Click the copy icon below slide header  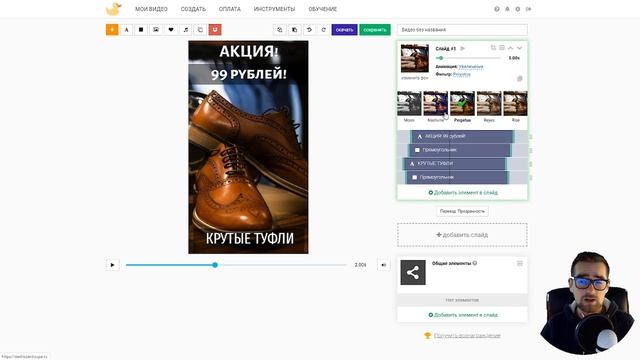pos(520,78)
